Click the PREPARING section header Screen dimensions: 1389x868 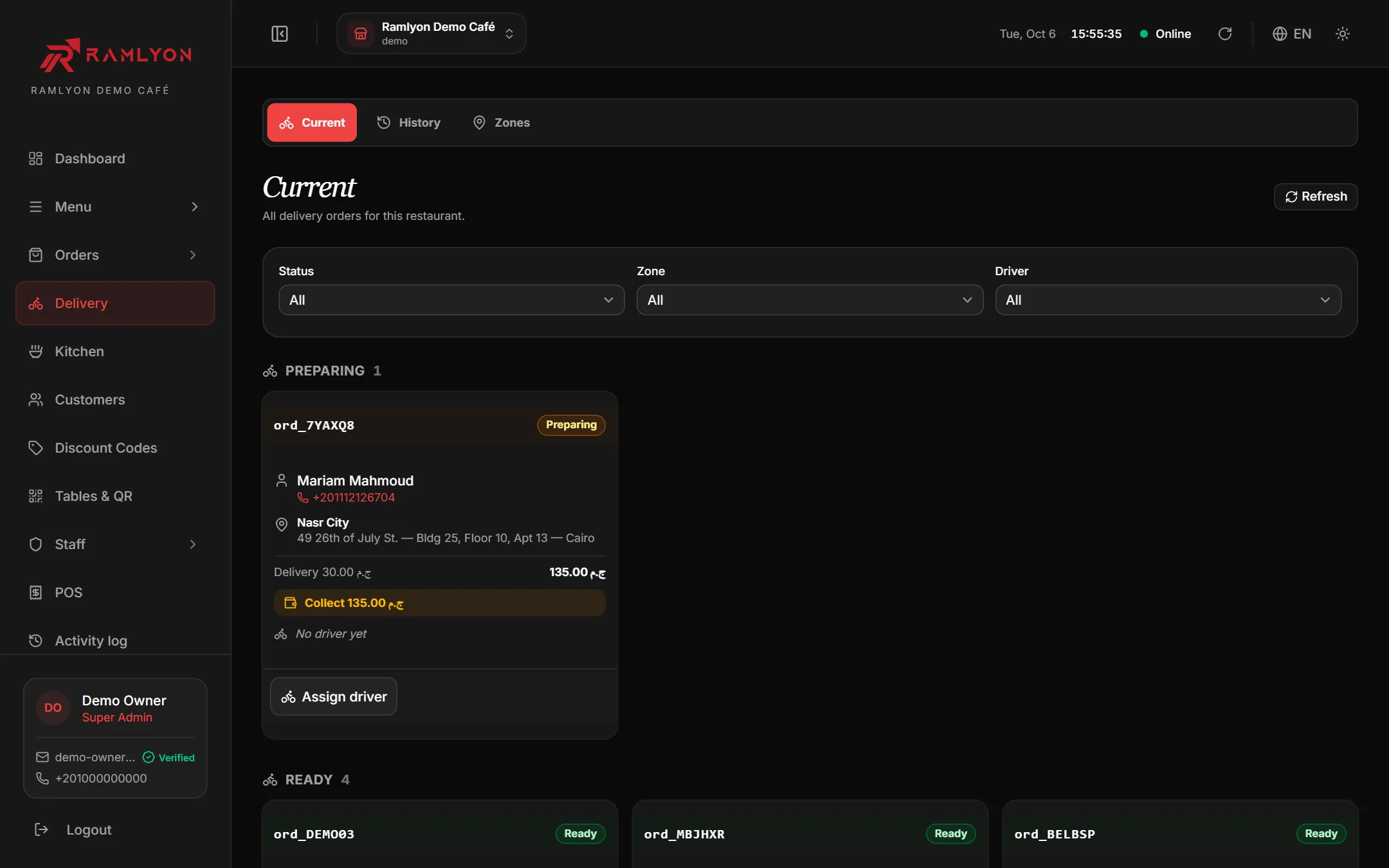pyautogui.click(x=322, y=370)
